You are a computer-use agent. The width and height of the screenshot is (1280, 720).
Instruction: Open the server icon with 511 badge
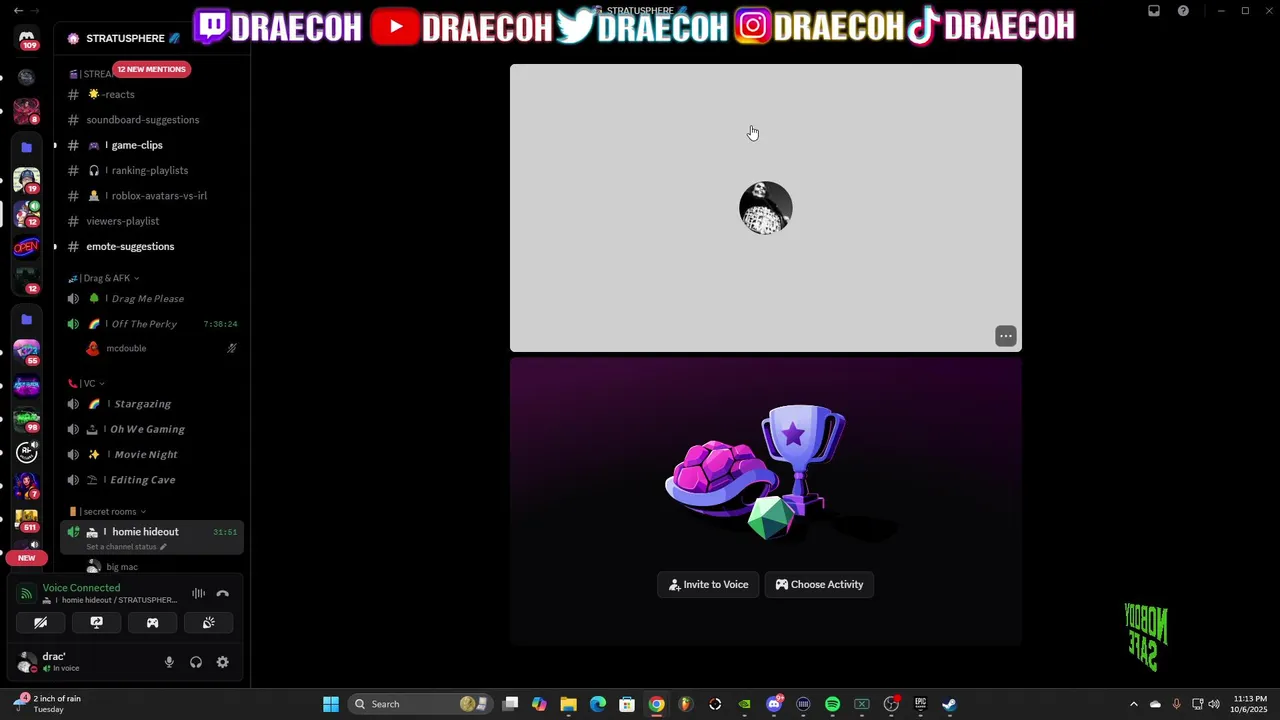(x=27, y=518)
